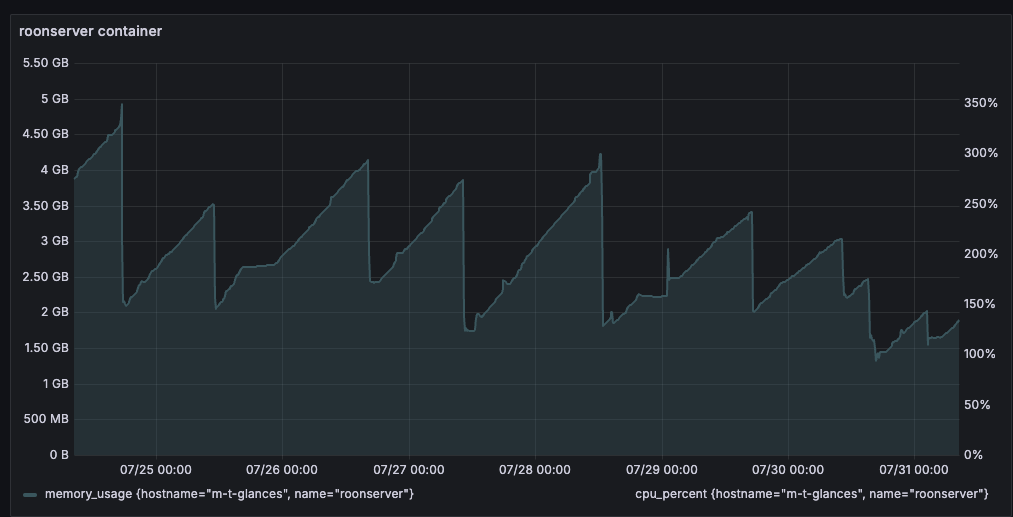
Task: Click the 500 MB y-axis label
Action: coord(46,419)
